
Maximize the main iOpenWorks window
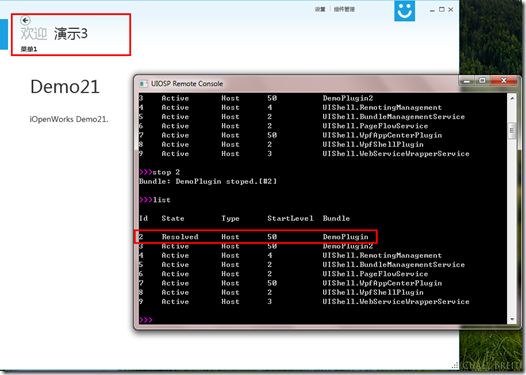click(442, 10)
